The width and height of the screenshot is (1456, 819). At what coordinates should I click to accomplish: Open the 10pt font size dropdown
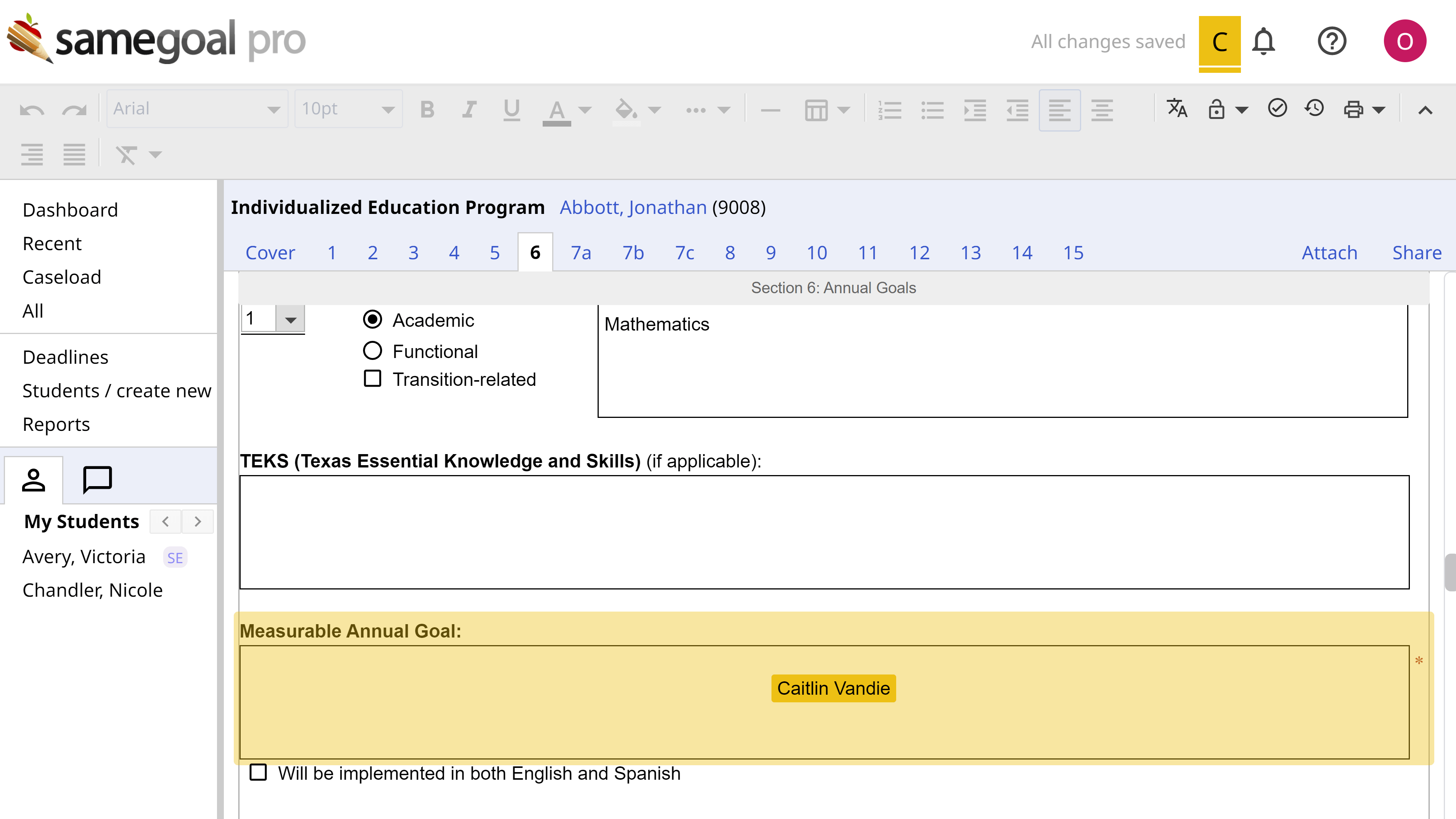tap(348, 109)
